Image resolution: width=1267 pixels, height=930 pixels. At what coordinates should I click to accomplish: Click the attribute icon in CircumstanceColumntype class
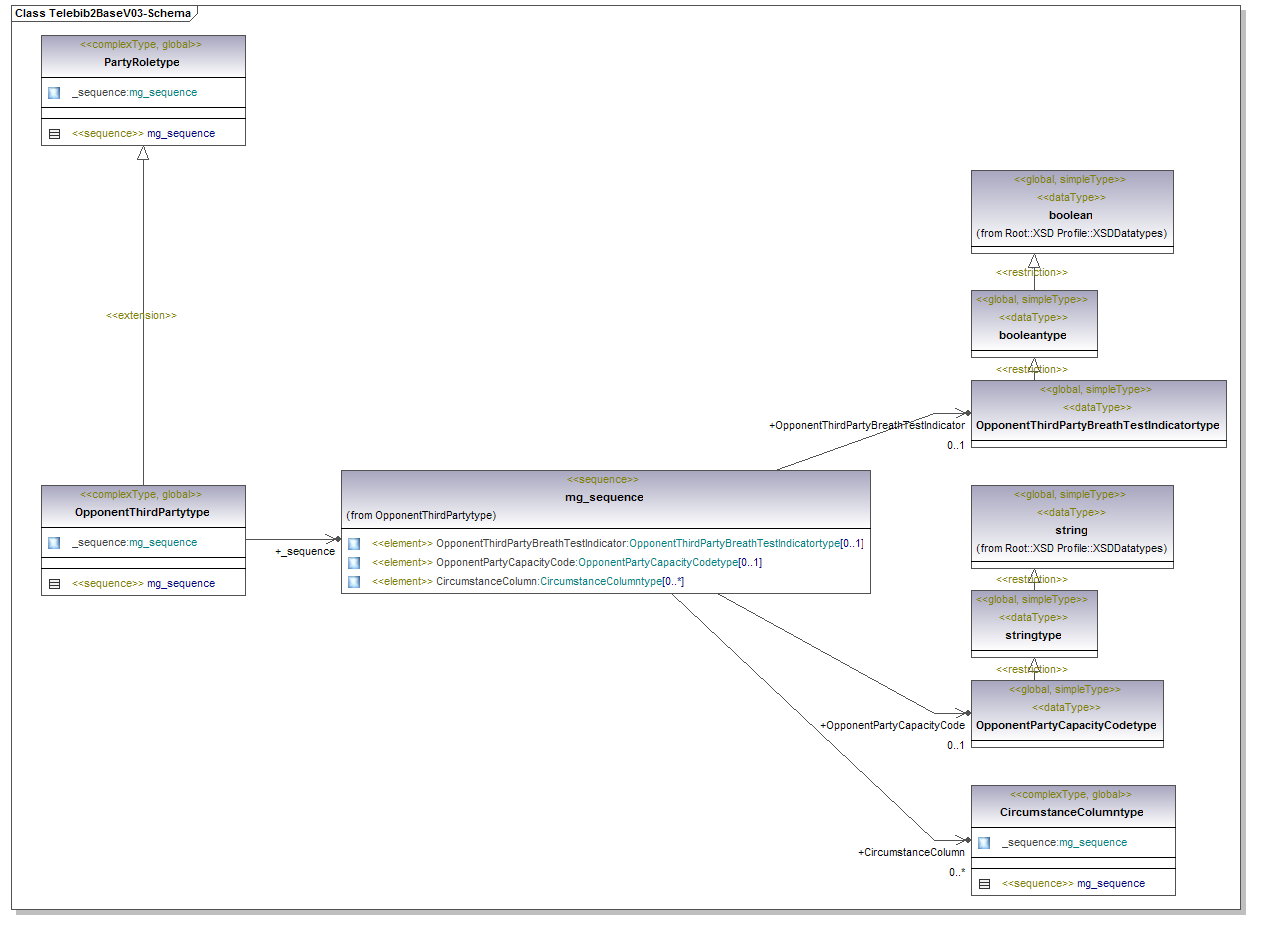coord(984,842)
